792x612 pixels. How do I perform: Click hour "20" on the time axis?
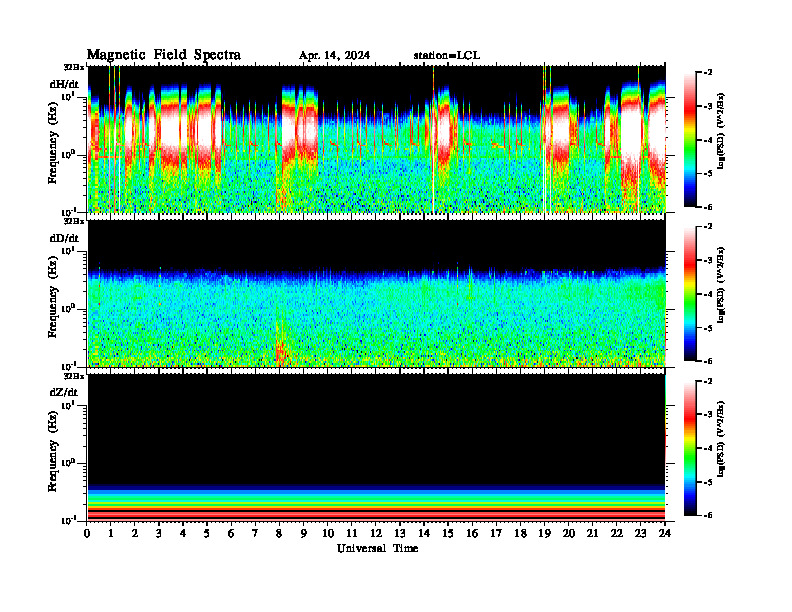pyautogui.click(x=569, y=533)
